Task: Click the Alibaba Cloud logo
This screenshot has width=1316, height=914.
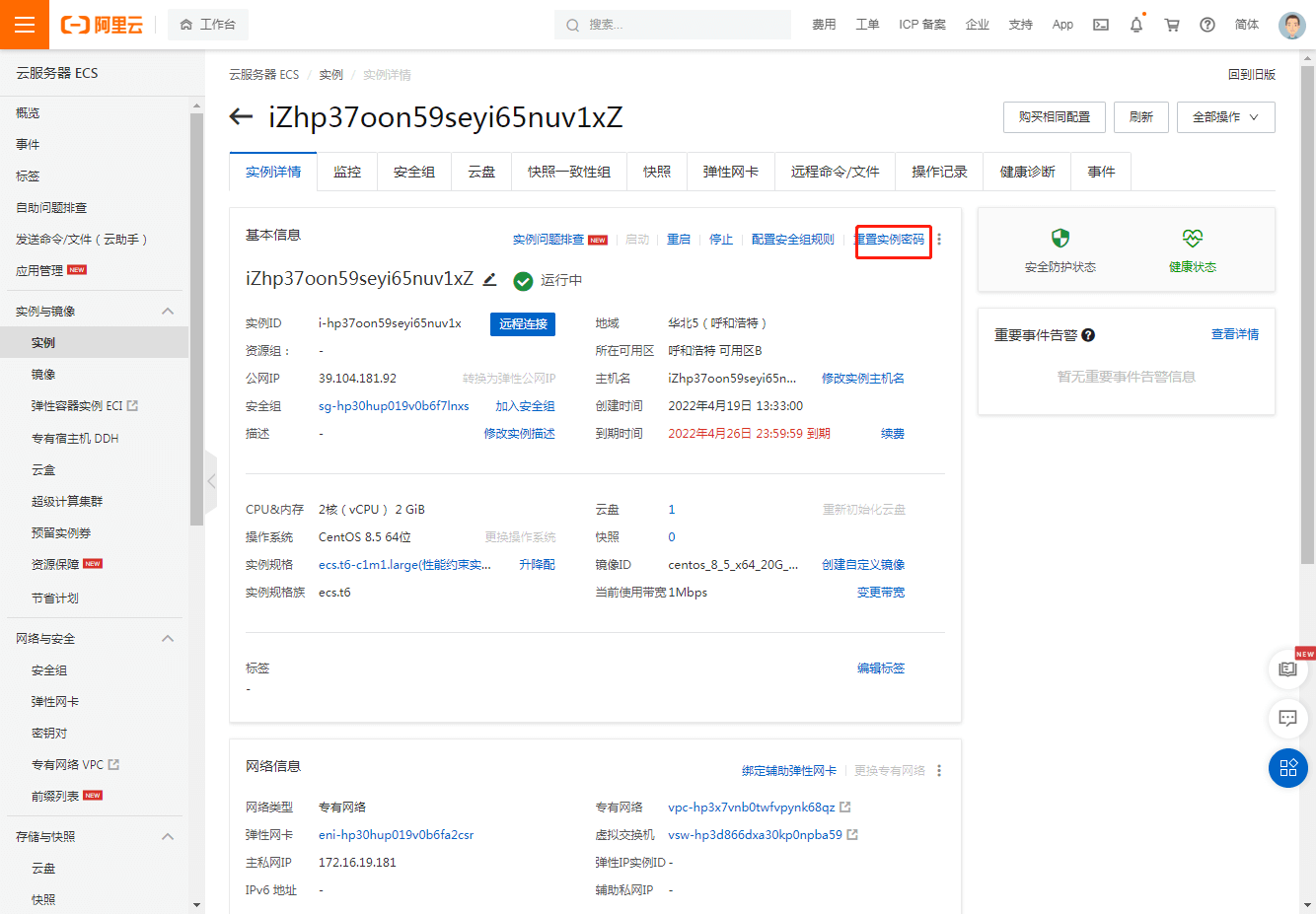Action: click(x=102, y=25)
